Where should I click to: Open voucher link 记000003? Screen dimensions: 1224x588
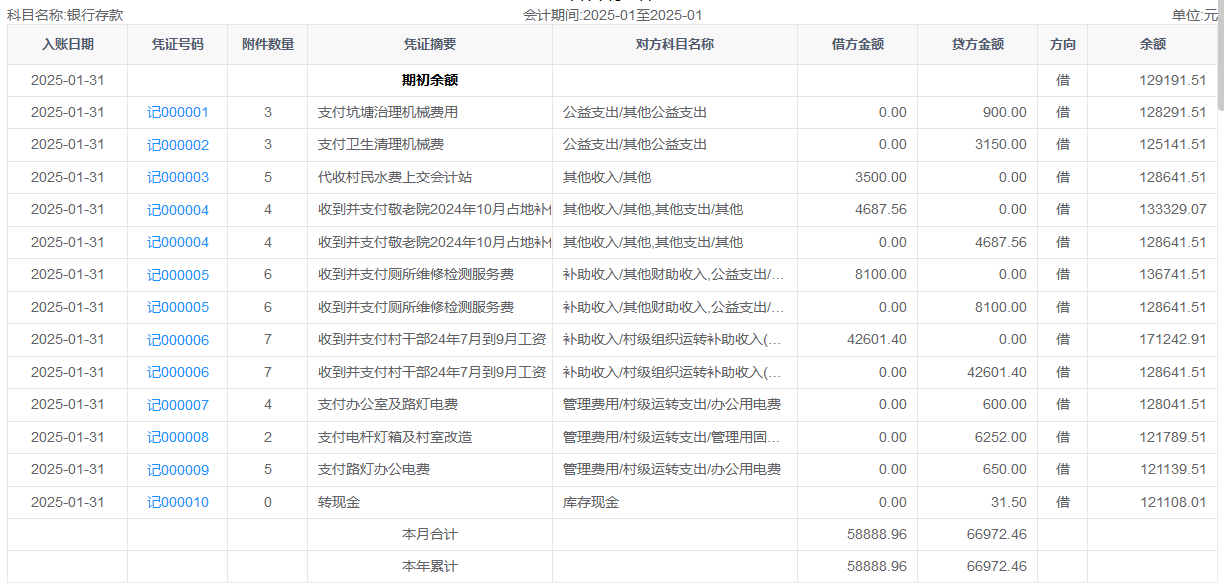(x=178, y=178)
